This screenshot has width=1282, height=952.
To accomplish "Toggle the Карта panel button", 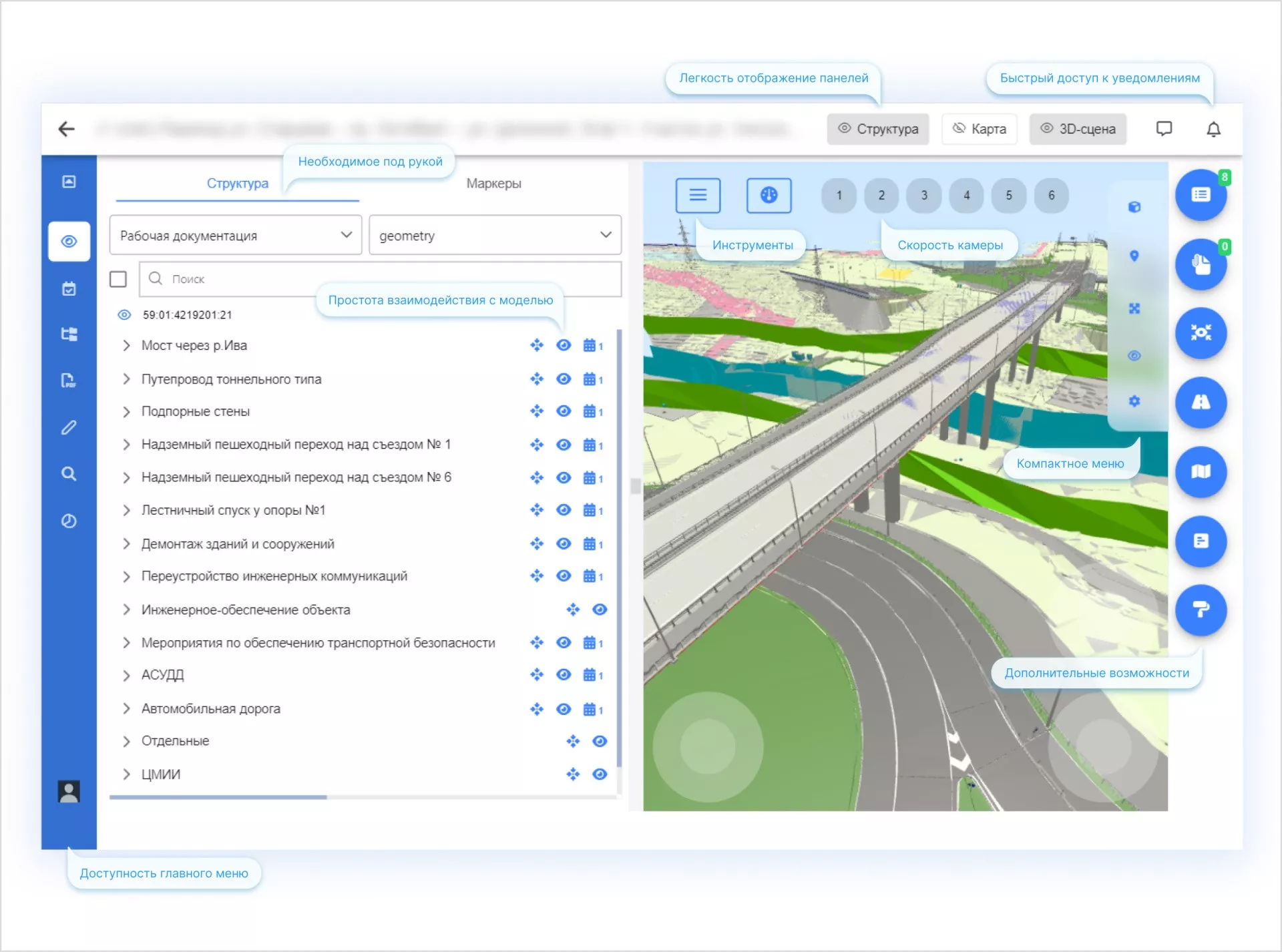I will [x=979, y=129].
